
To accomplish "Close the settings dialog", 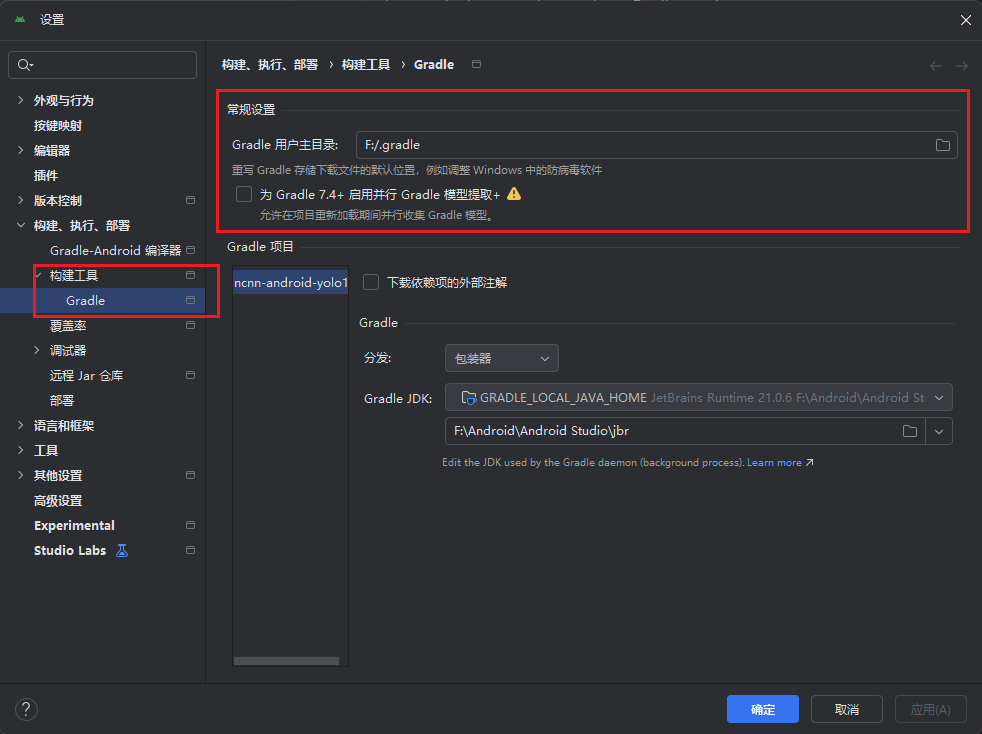I will (x=966, y=20).
